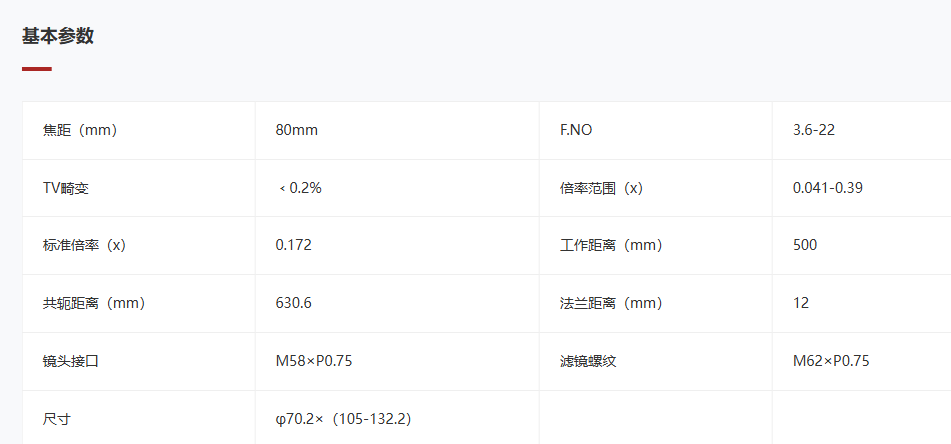Click the 0.172 standard magnification value
951x444 pixels.
tap(294, 246)
